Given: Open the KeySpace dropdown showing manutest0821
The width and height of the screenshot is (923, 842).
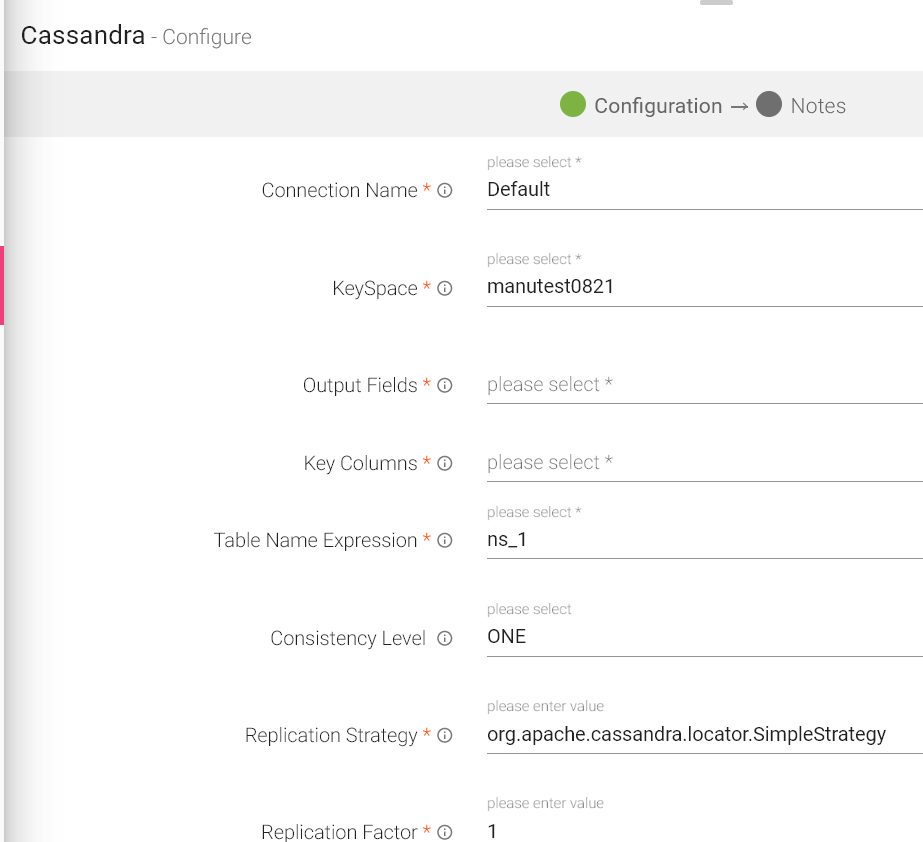Looking at the screenshot, I should pos(703,287).
